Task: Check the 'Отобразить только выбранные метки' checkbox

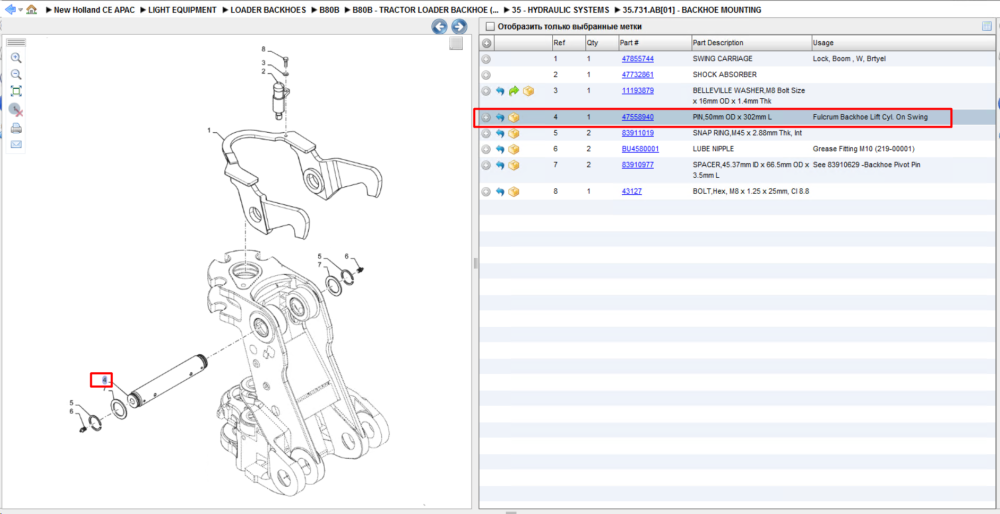Action: tap(490, 27)
